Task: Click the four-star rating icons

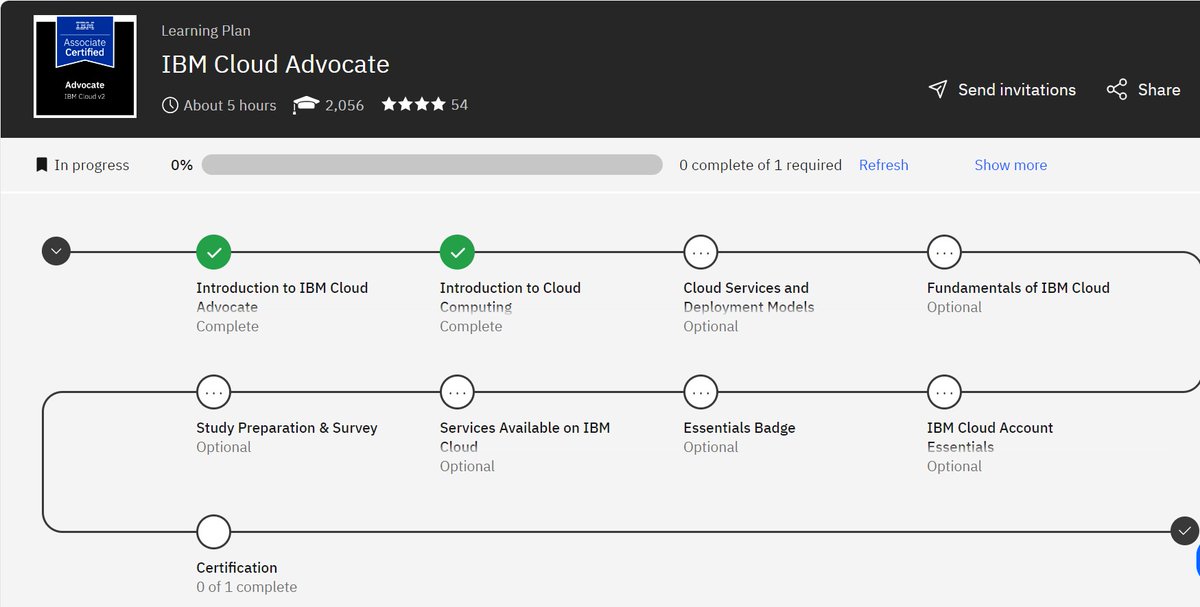Action: 413,104
